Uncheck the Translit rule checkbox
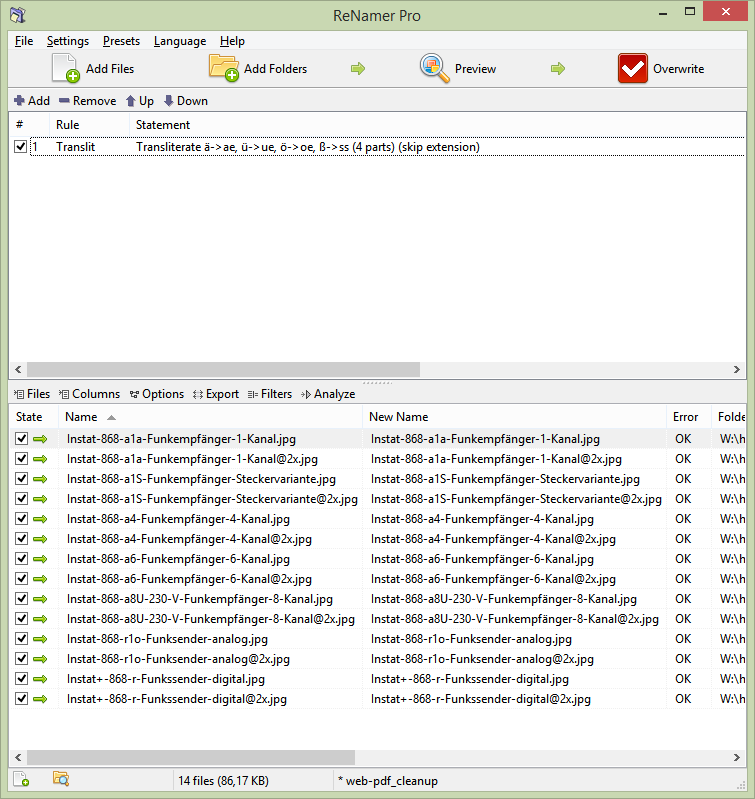 tap(20, 147)
